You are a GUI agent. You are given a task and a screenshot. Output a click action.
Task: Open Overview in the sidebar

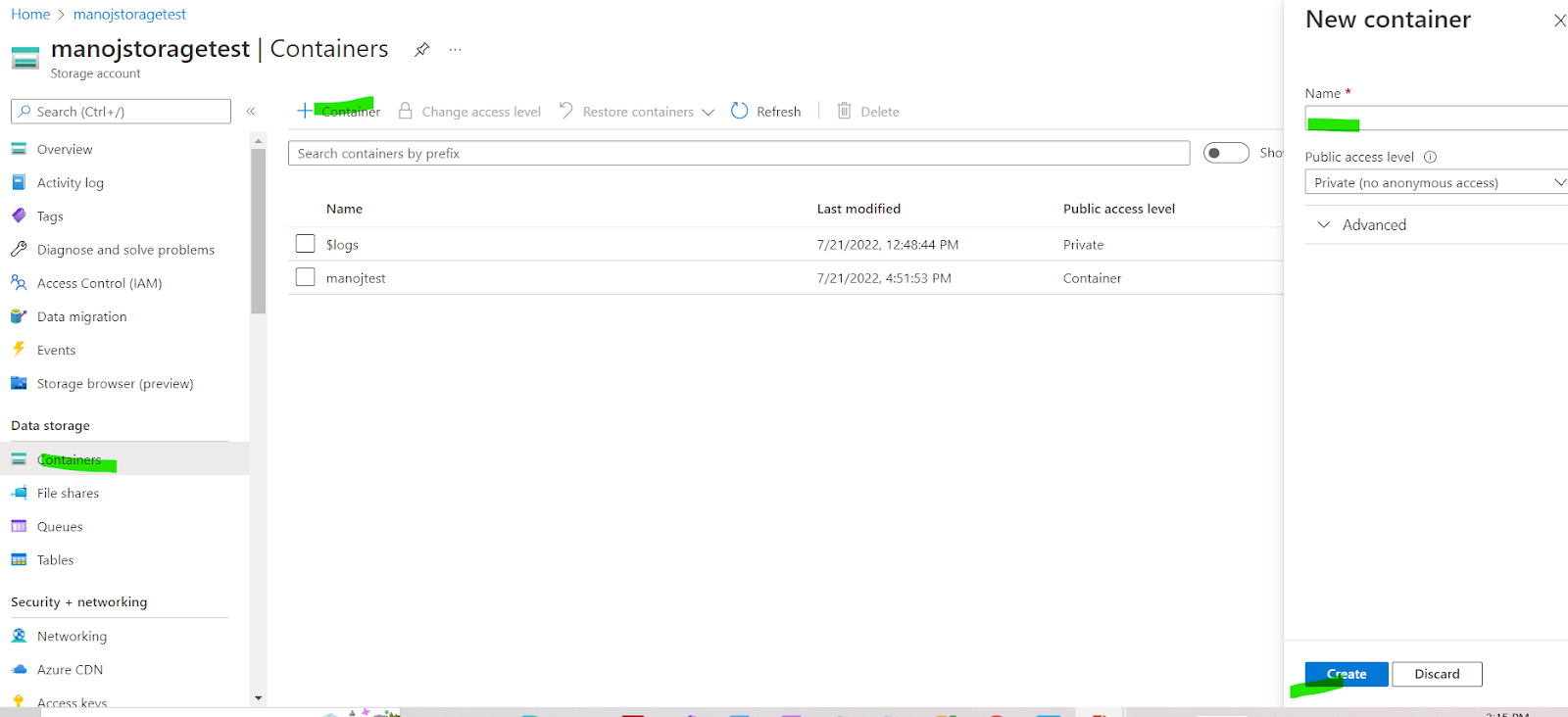tap(65, 149)
